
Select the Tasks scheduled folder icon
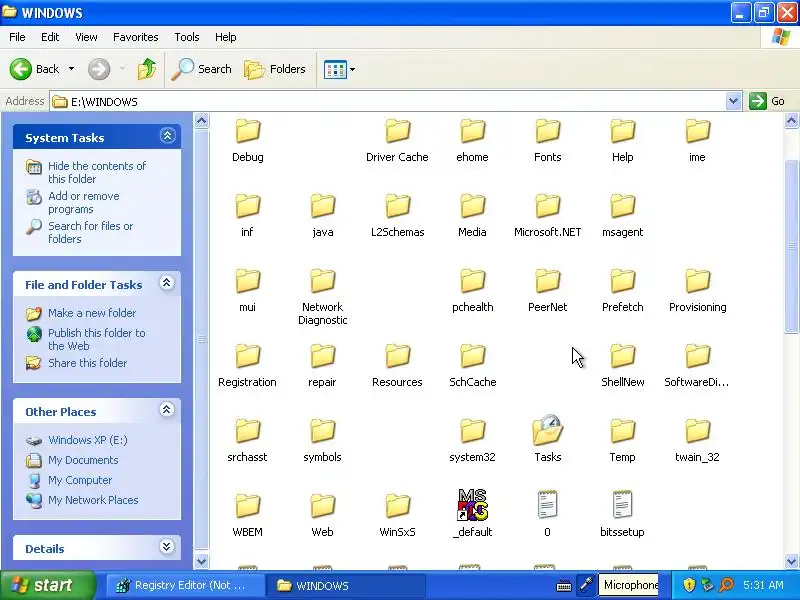click(x=547, y=430)
